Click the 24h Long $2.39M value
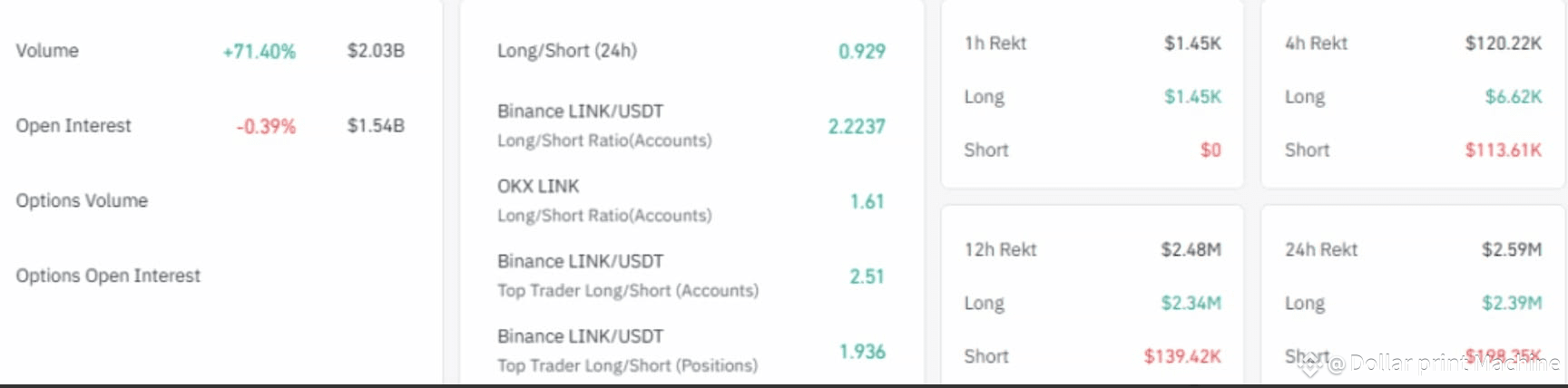The height and width of the screenshot is (388, 1568). [1512, 303]
